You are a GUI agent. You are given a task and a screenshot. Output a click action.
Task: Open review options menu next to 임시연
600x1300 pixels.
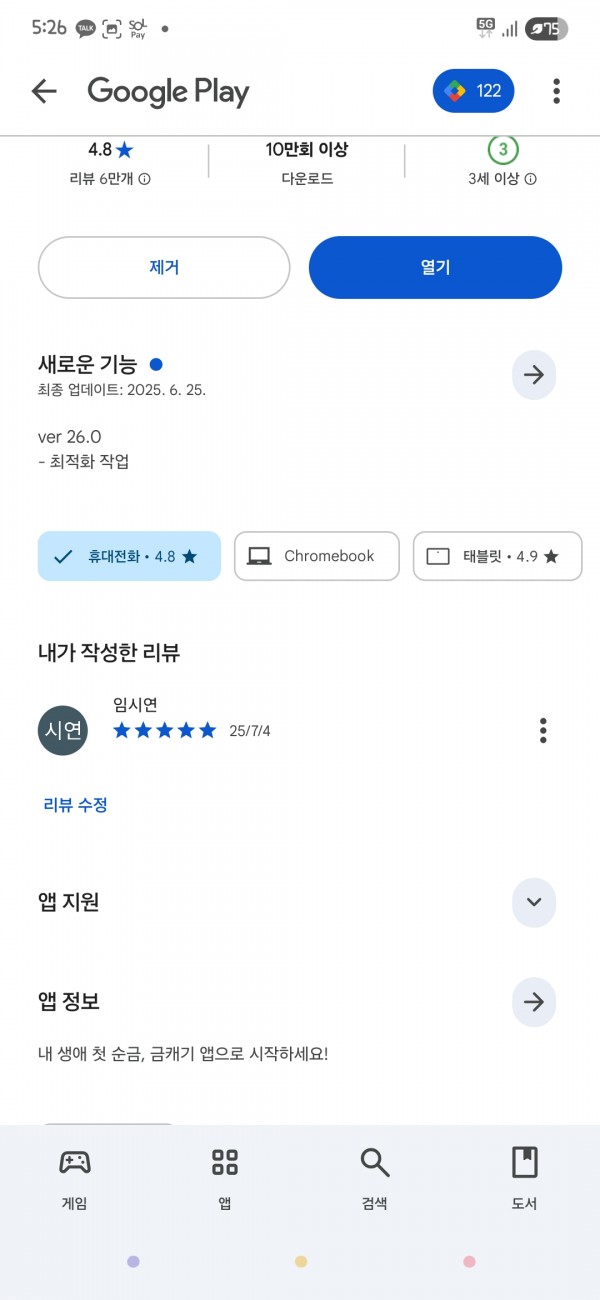543,730
